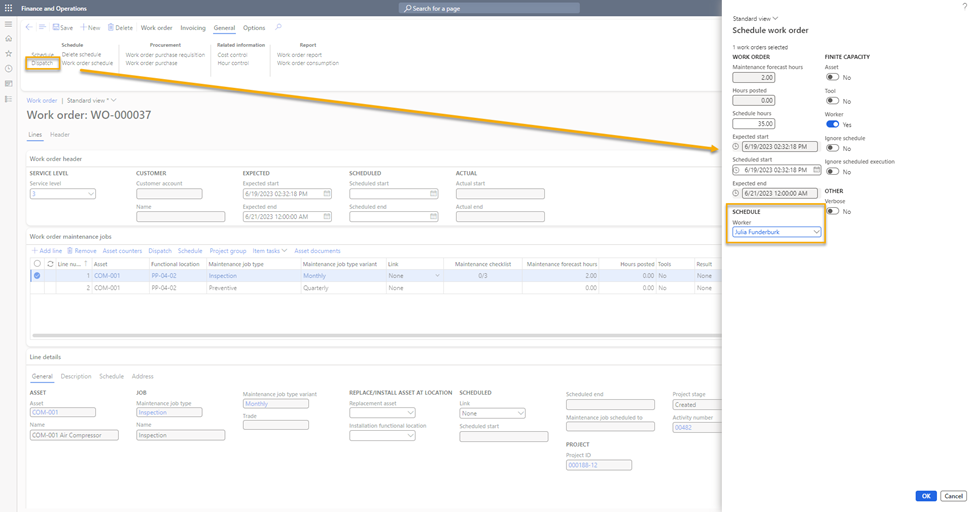The height and width of the screenshot is (512, 974).
Task: Click Cancel in Schedule work order dialog
Action: (x=954, y=496)
